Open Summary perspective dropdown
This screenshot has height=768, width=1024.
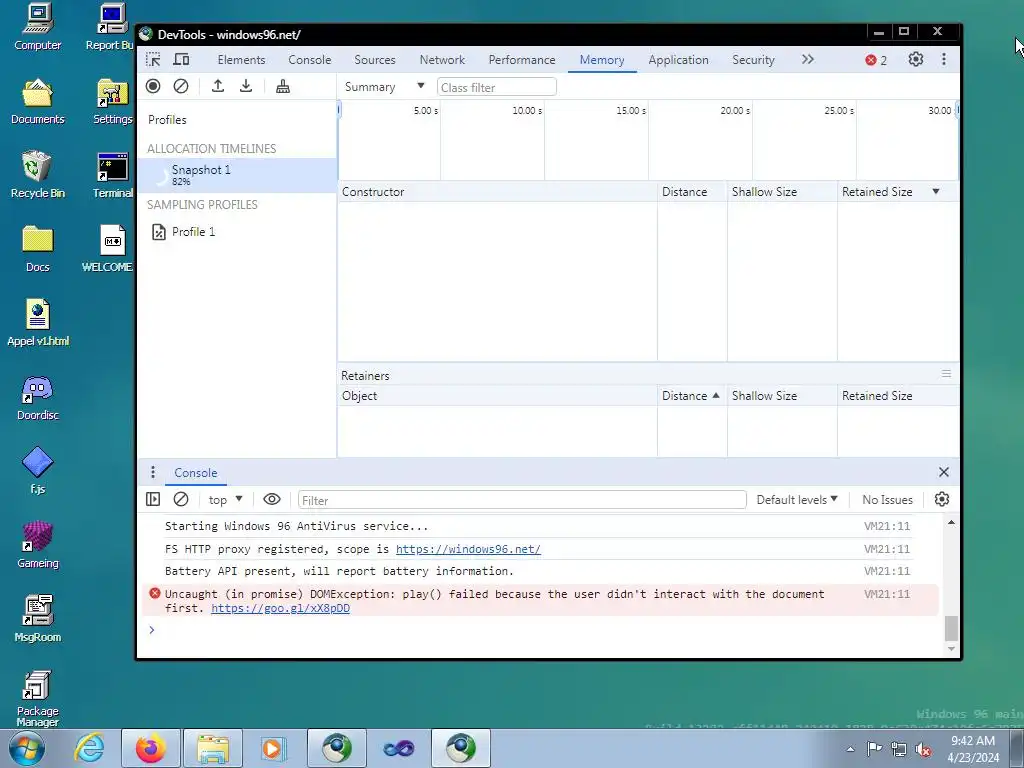385,87
